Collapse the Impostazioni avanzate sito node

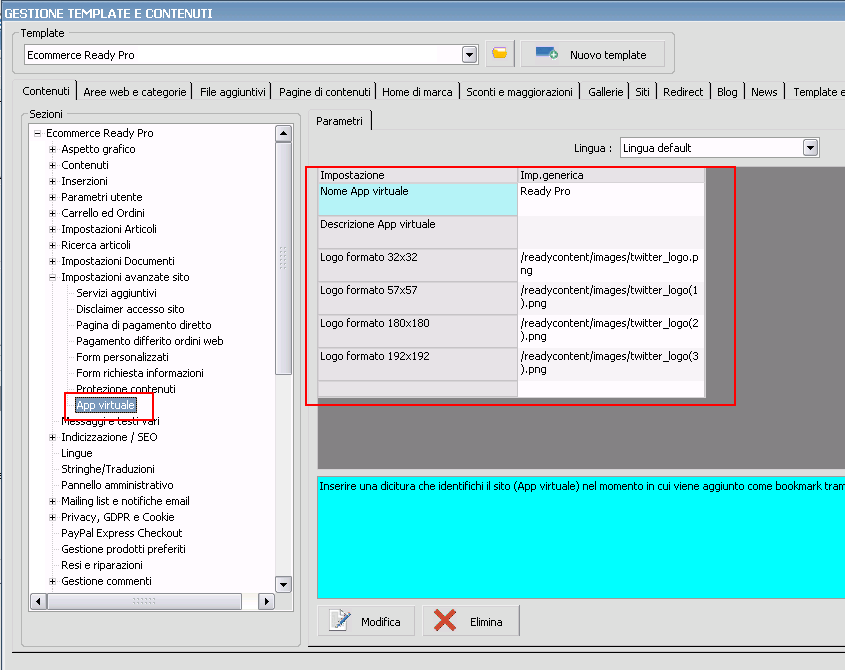[x=52, y=277]
